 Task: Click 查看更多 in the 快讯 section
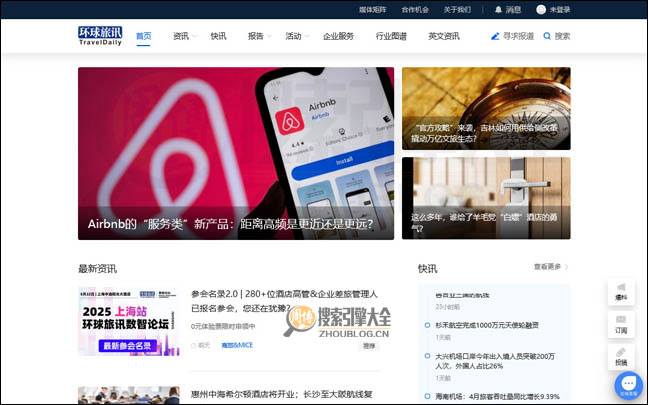547,267
